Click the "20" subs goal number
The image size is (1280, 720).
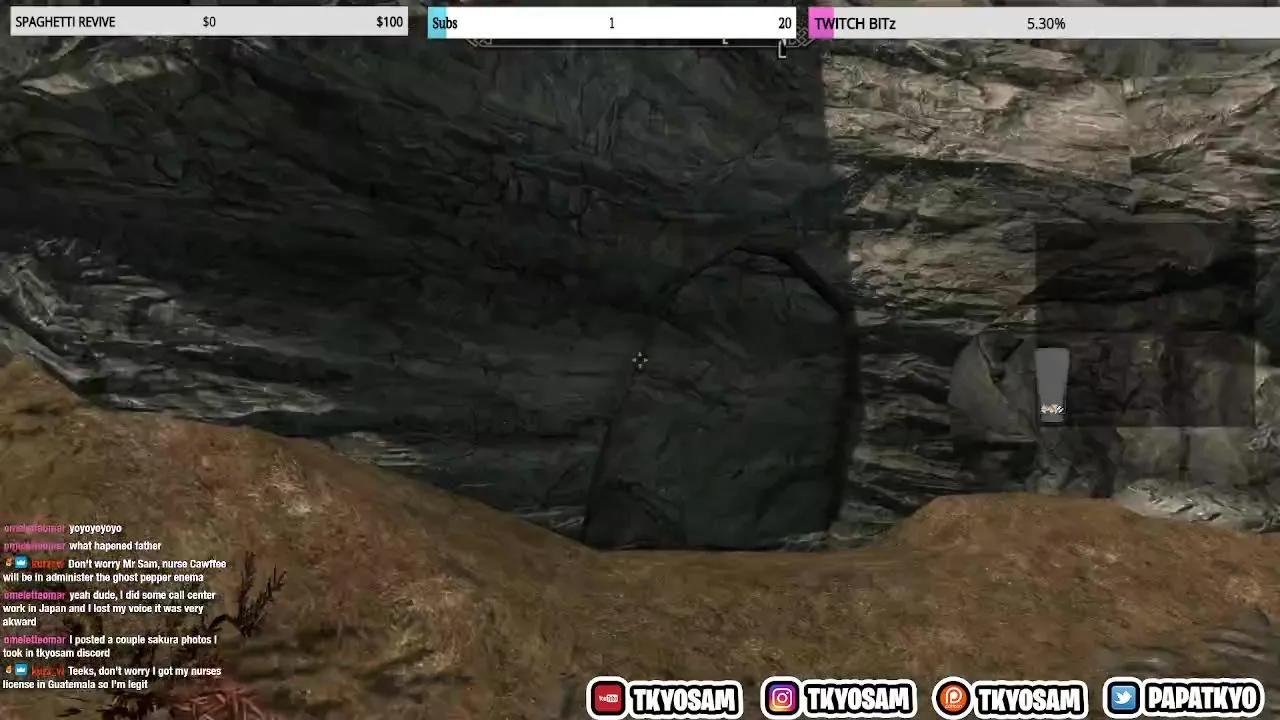(x=784, y=23)
